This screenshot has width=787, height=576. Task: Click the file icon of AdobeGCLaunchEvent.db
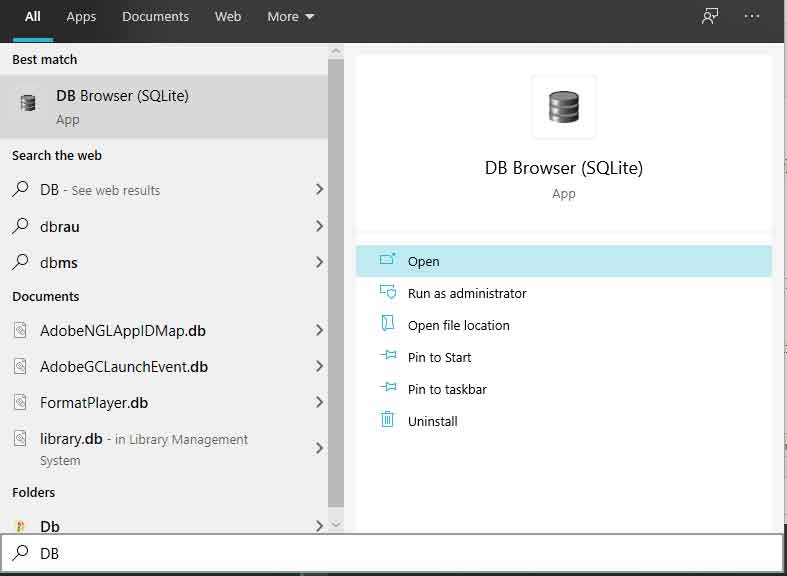click(x=20, y=366)
